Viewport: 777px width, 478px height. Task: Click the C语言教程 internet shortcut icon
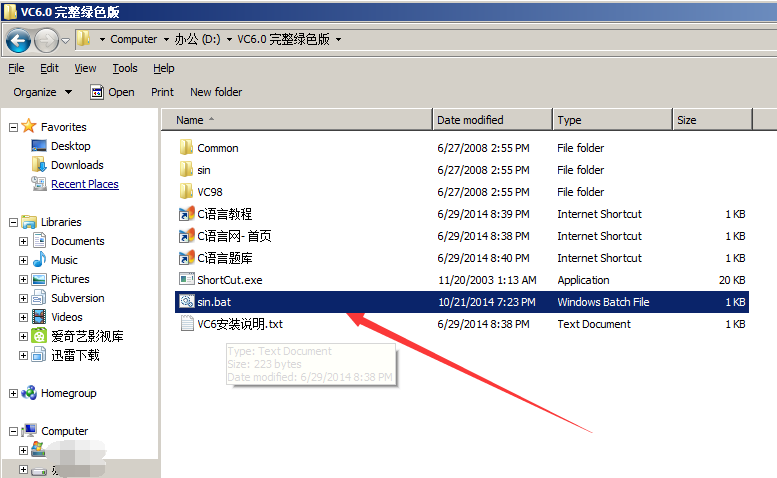pos(186,214)
